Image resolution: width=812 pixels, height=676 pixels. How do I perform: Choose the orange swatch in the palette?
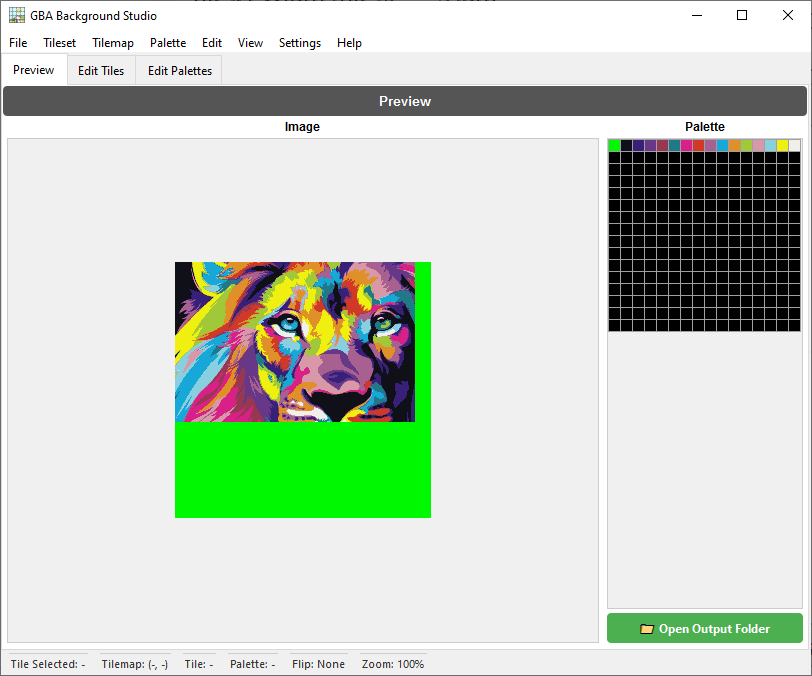[x=734, y=145]
